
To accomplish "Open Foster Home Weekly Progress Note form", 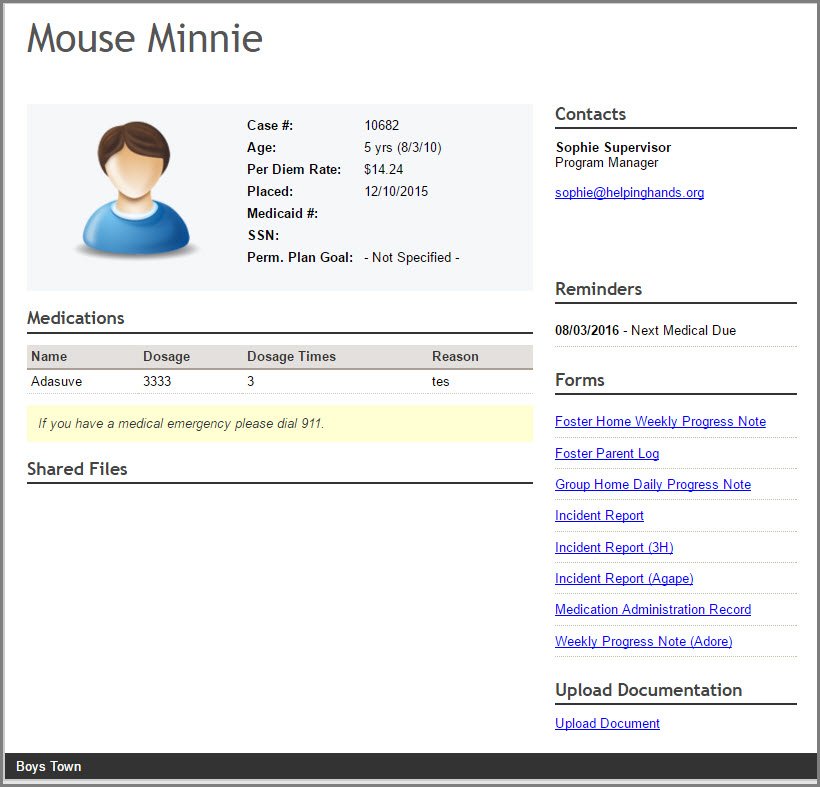I will tap(660, 421).
